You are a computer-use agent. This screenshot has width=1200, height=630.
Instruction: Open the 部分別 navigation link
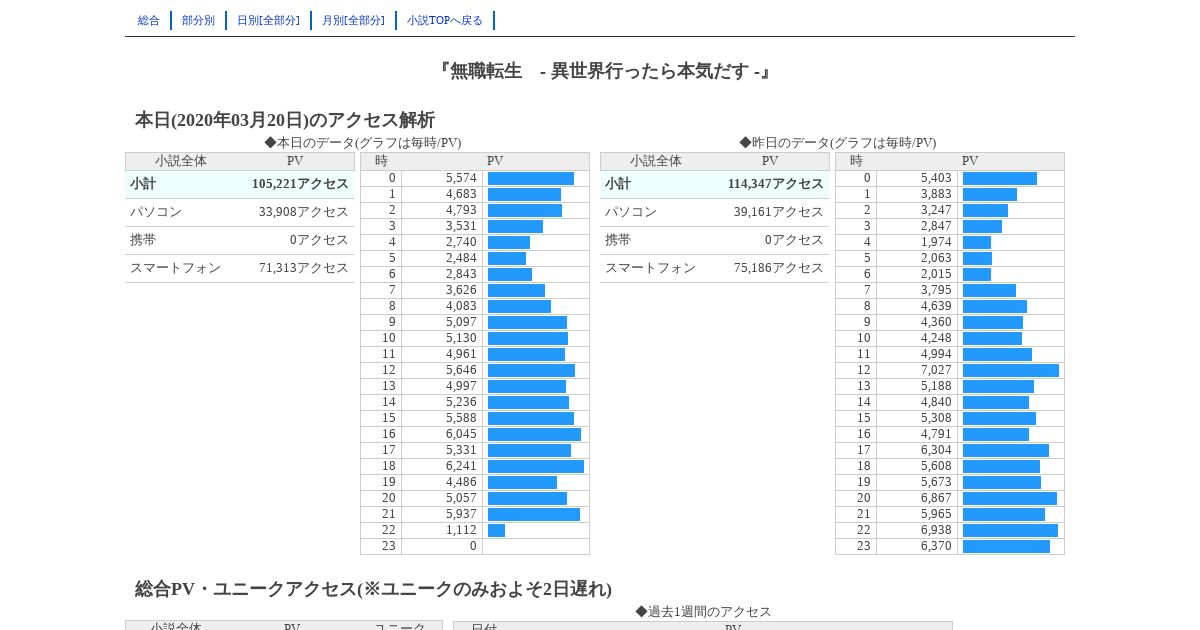point(198,20)
